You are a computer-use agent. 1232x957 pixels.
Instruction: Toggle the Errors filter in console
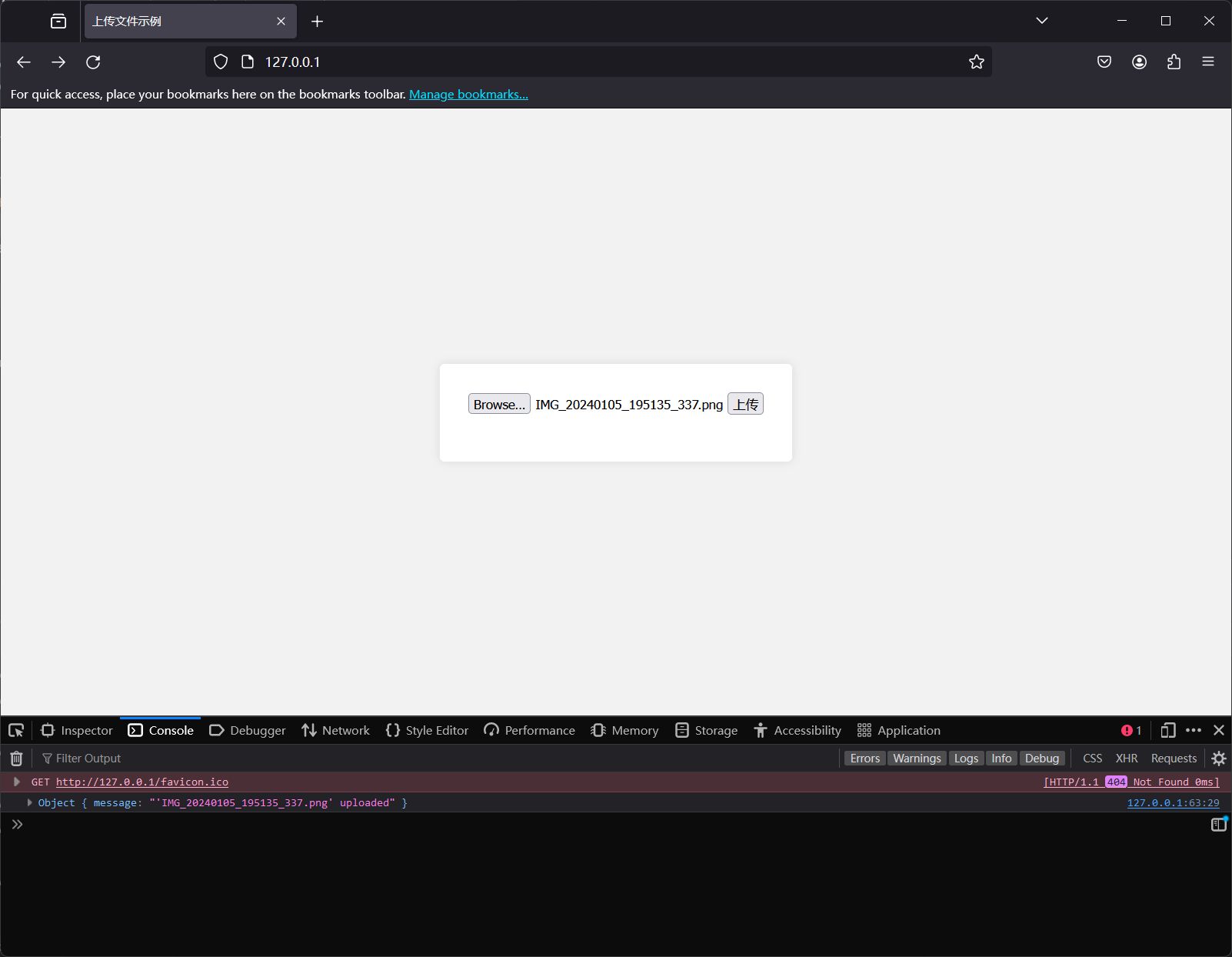[x=864, y=759]
